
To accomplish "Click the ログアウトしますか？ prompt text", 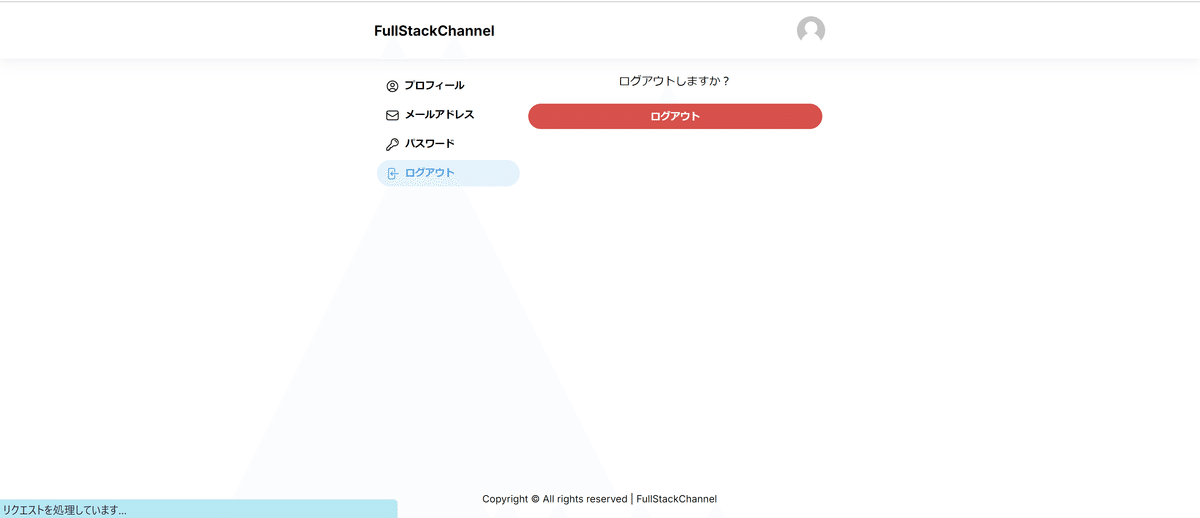I will pyautogui.click(x=675, y=81).
